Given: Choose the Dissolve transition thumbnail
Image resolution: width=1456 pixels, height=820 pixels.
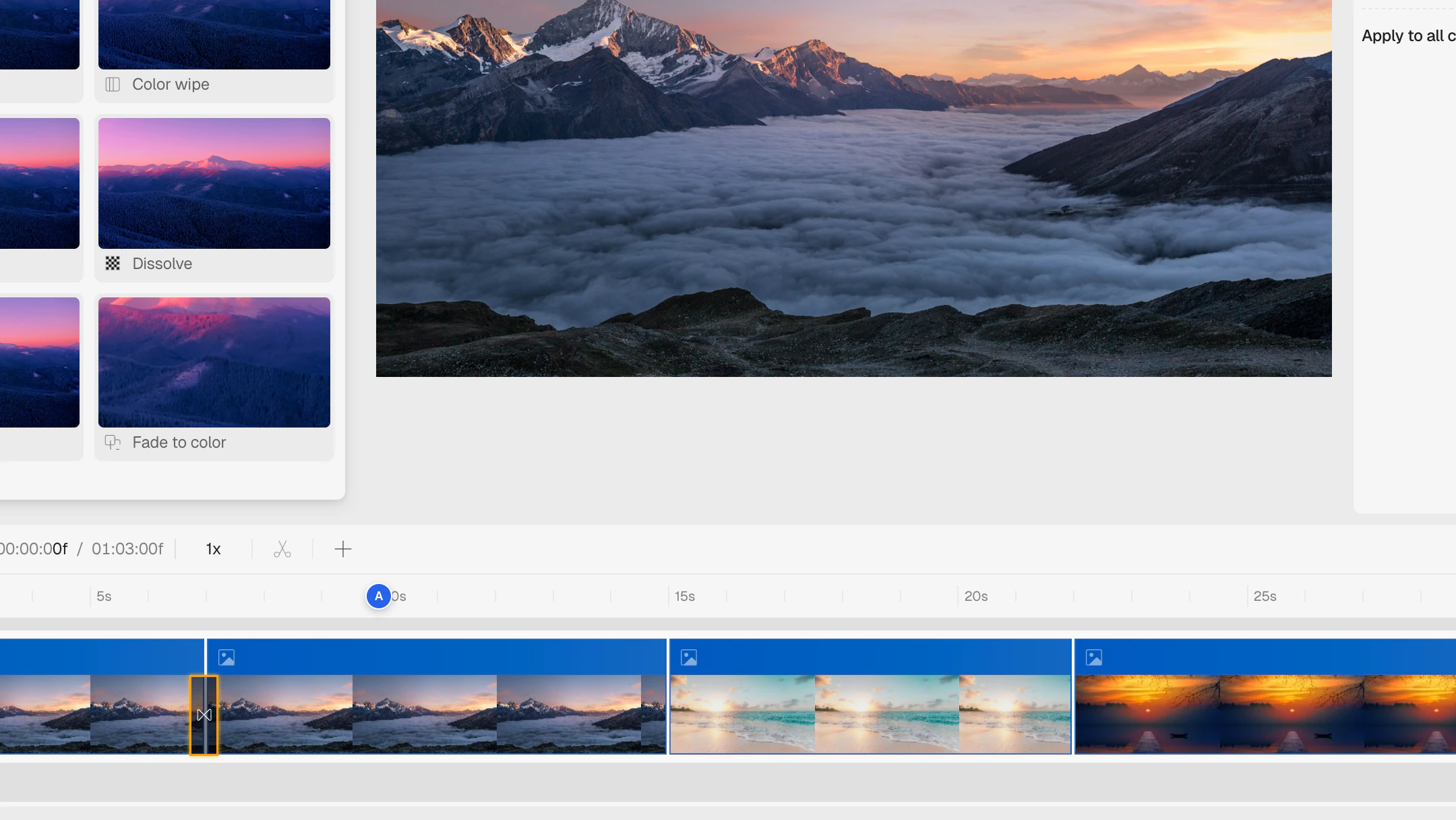Looking at the screenshot, I should pos(214,183).
